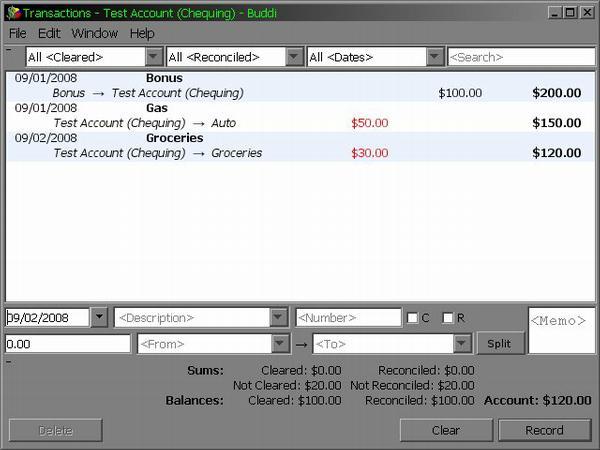Open the File menu
This screenshot has width=600, height=450.
pos(17,33)
